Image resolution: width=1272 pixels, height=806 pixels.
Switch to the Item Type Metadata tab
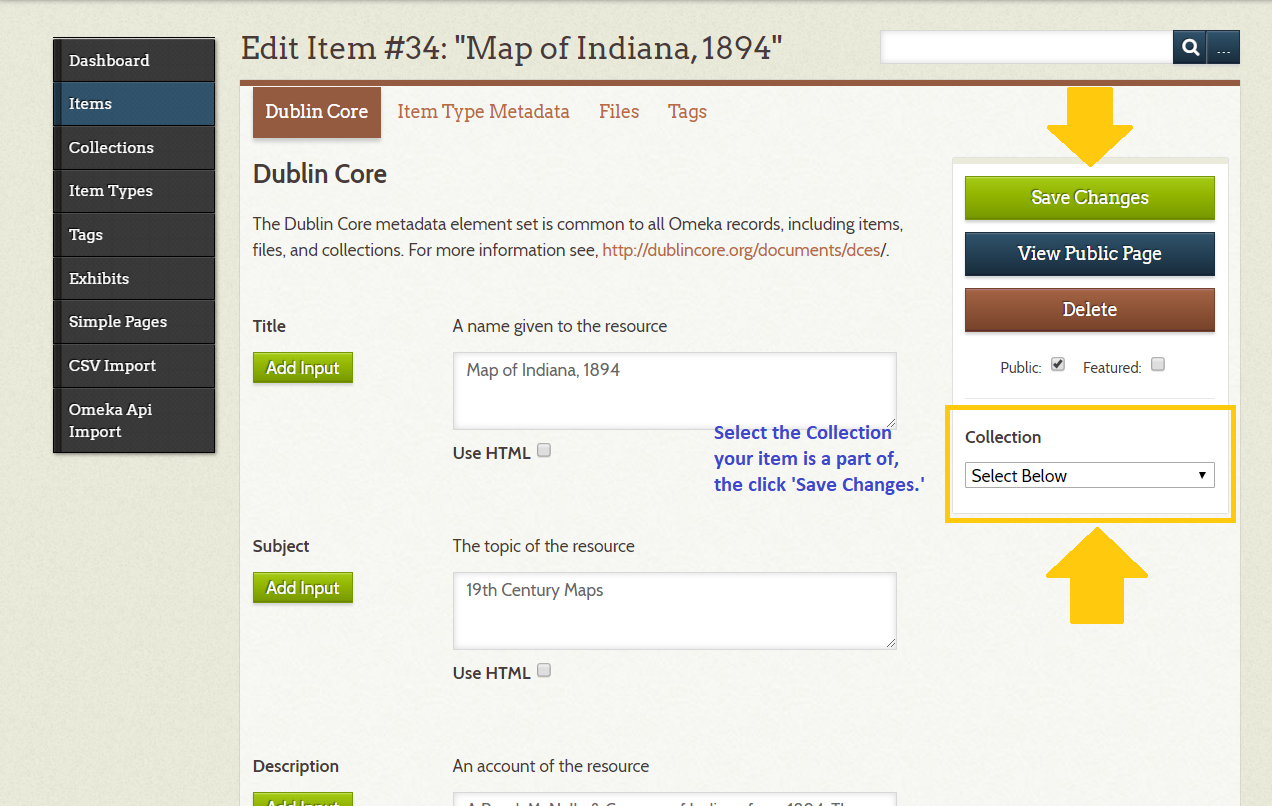point(483,112)
